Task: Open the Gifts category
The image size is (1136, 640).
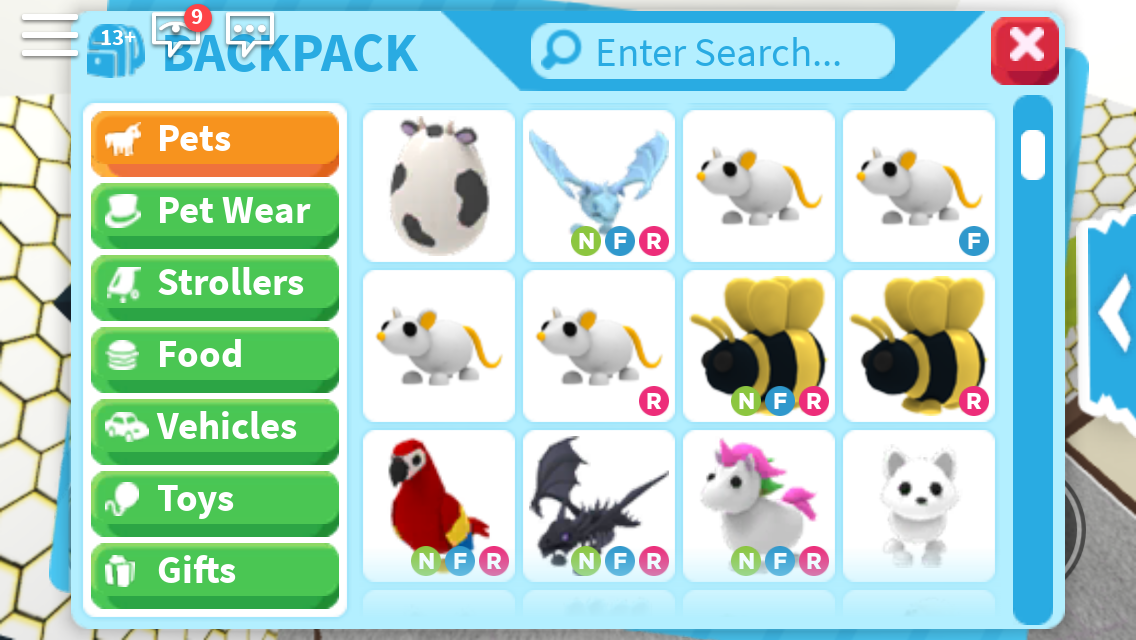Action: pos(215,575)
